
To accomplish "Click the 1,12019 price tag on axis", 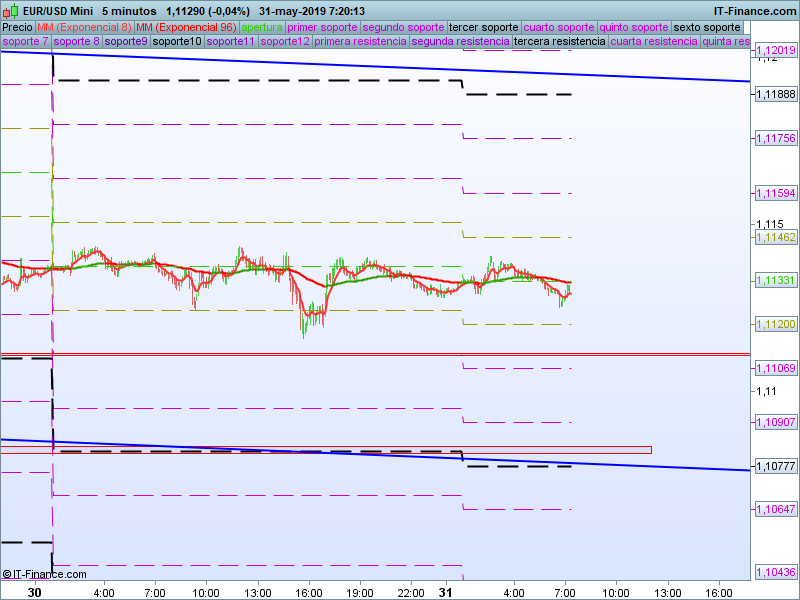I will pyautogui.click(x=775, y=50).
